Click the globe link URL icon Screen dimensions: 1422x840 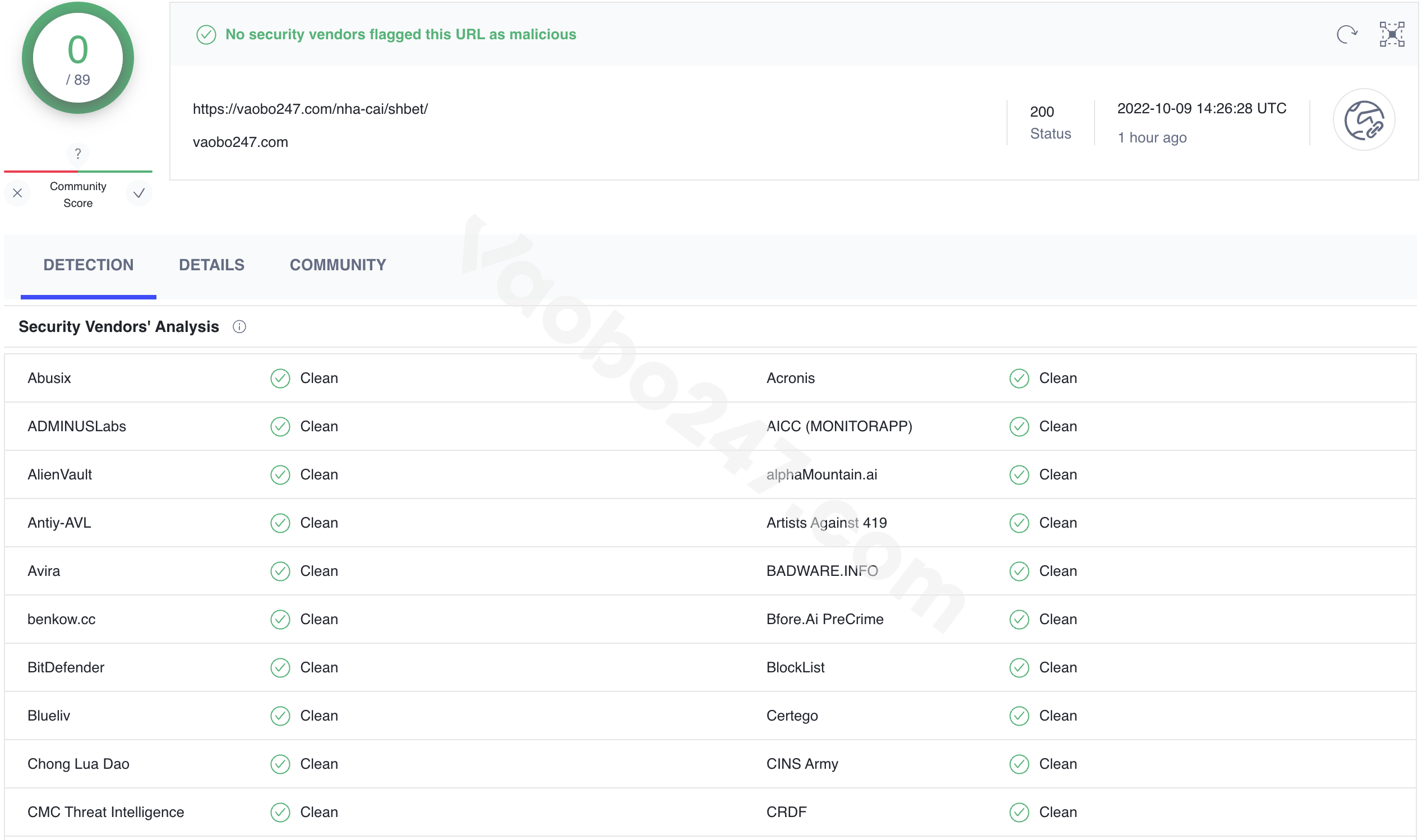coord(1364,119)
